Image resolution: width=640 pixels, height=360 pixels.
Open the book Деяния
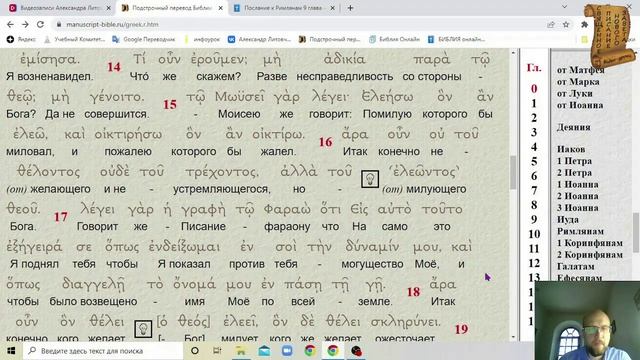[573, 127]
